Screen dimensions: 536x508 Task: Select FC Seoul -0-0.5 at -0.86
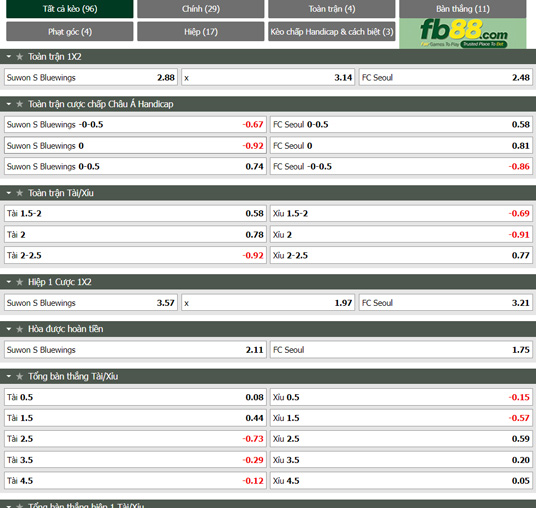[x=401, y=166]
